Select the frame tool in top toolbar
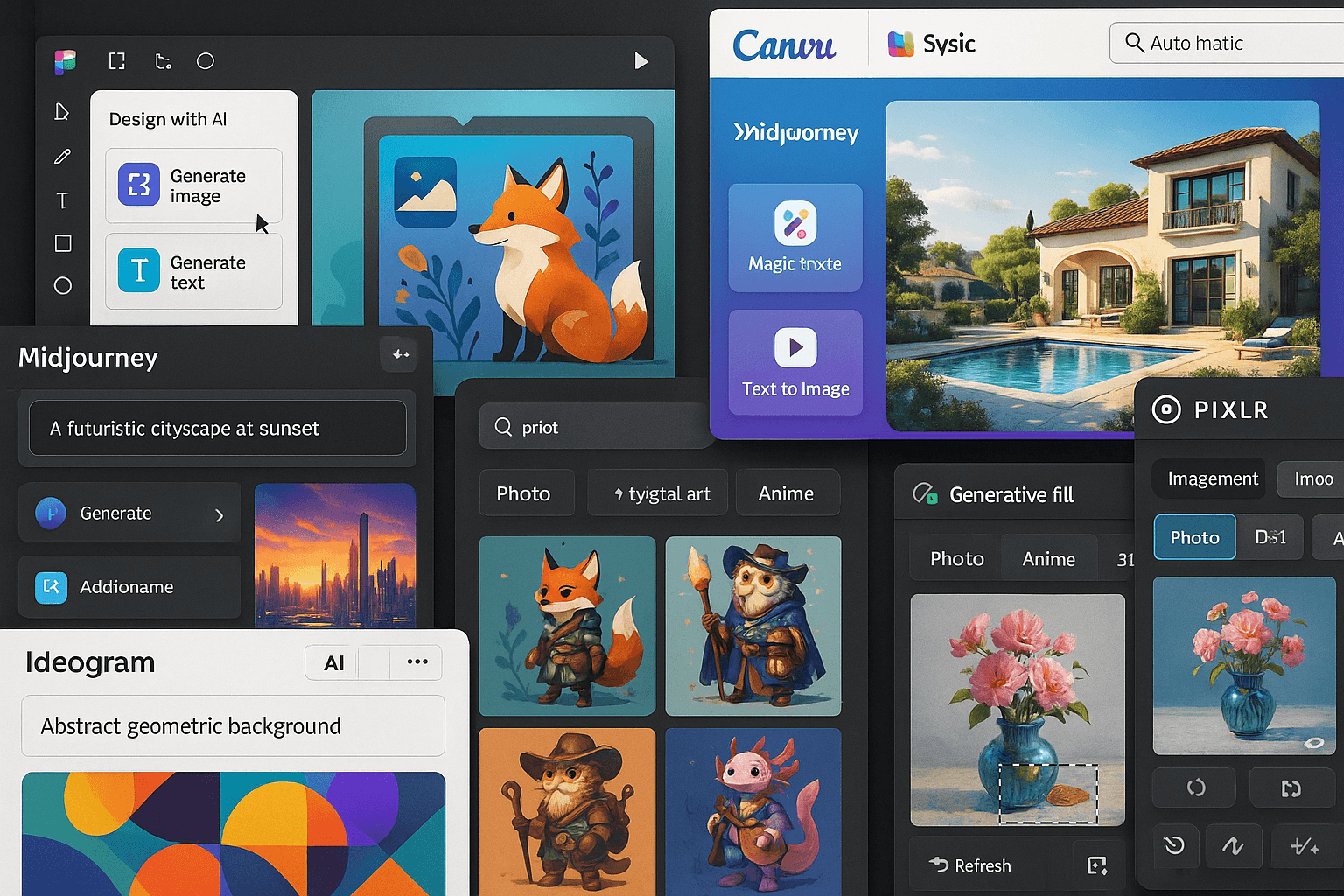1344x896 pixels. click(x=116, y=61)
